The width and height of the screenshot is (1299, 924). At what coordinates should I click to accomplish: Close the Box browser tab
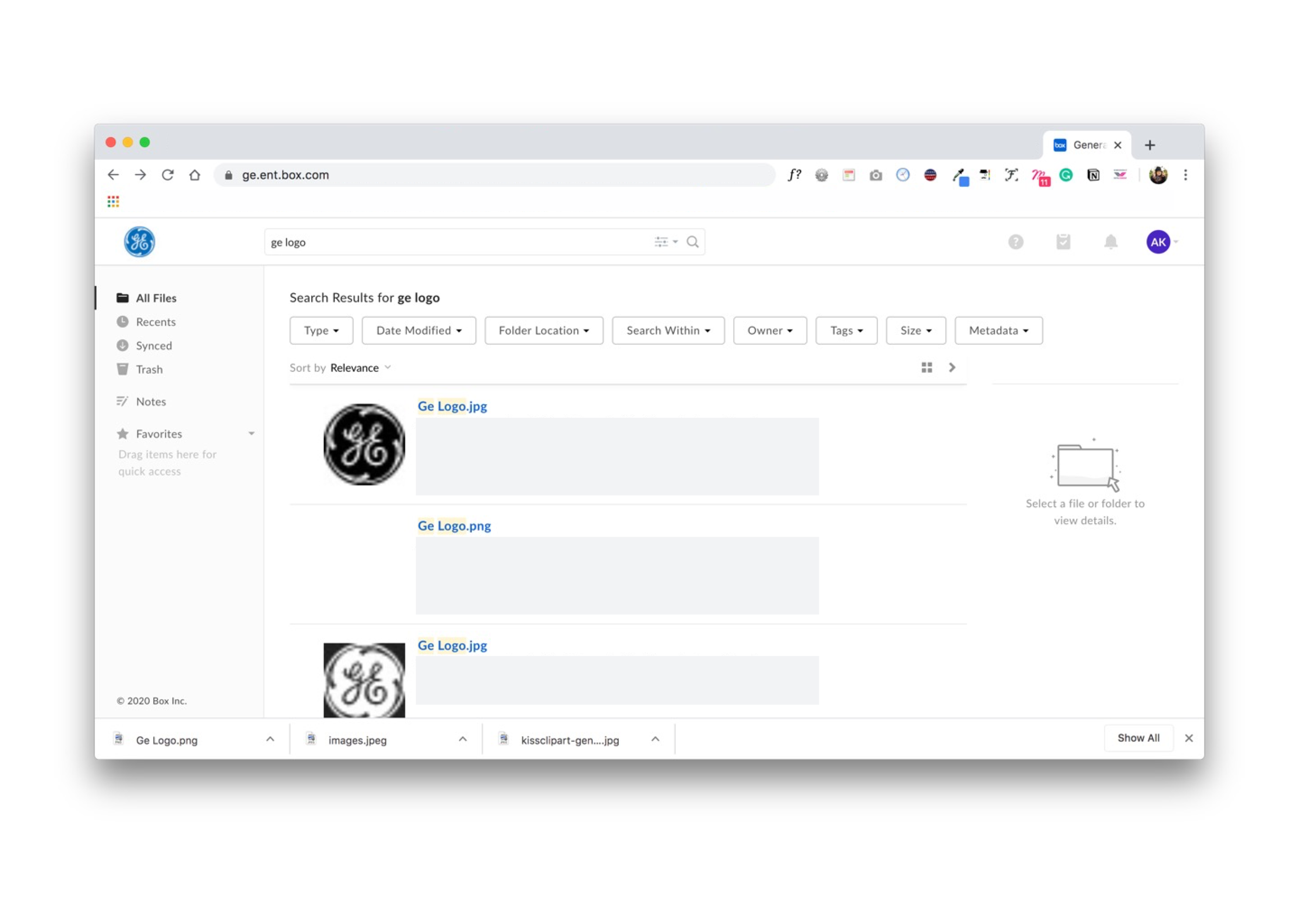pos(1118,145)
